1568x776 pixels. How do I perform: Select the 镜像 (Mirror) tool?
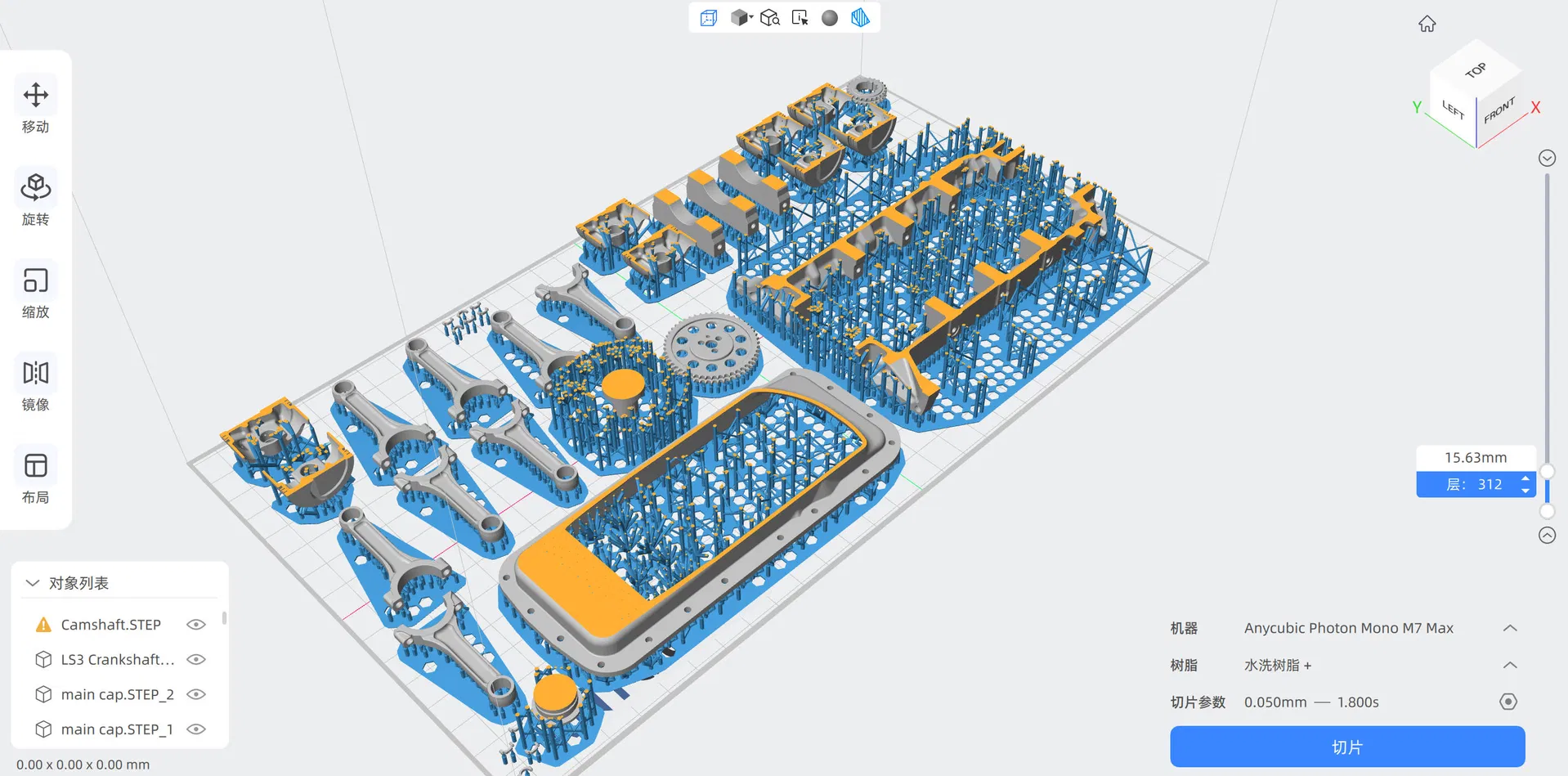pos(35,384)
